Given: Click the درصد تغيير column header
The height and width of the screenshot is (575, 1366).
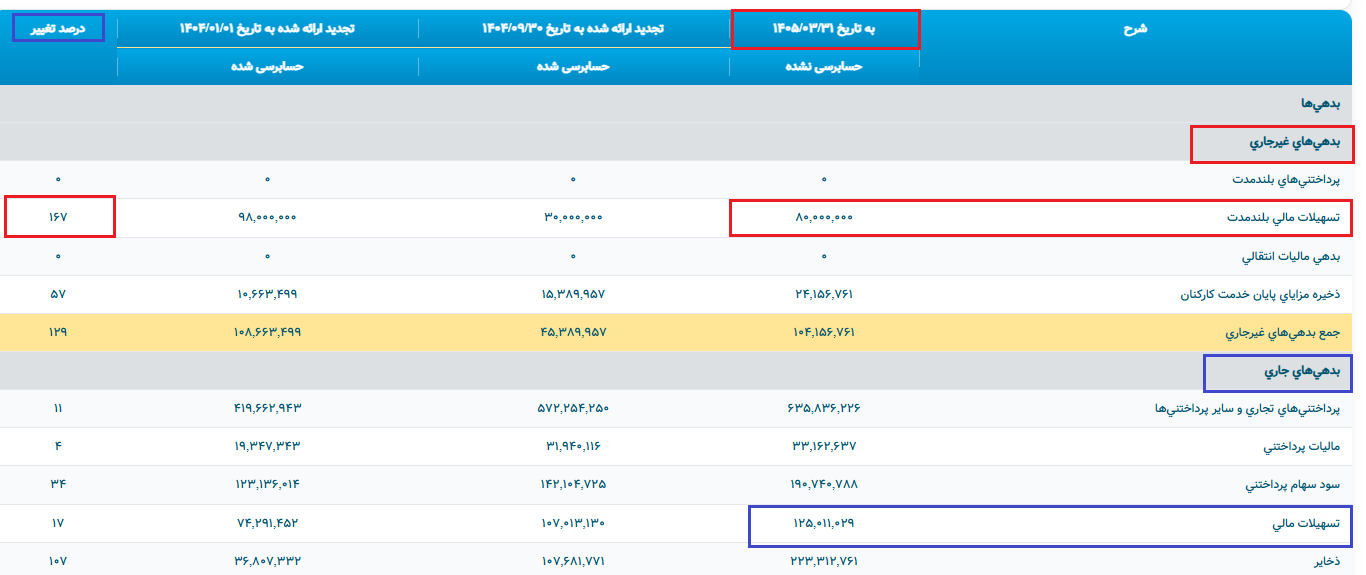Looking at the screenshot, I should [x=56, y=28].
